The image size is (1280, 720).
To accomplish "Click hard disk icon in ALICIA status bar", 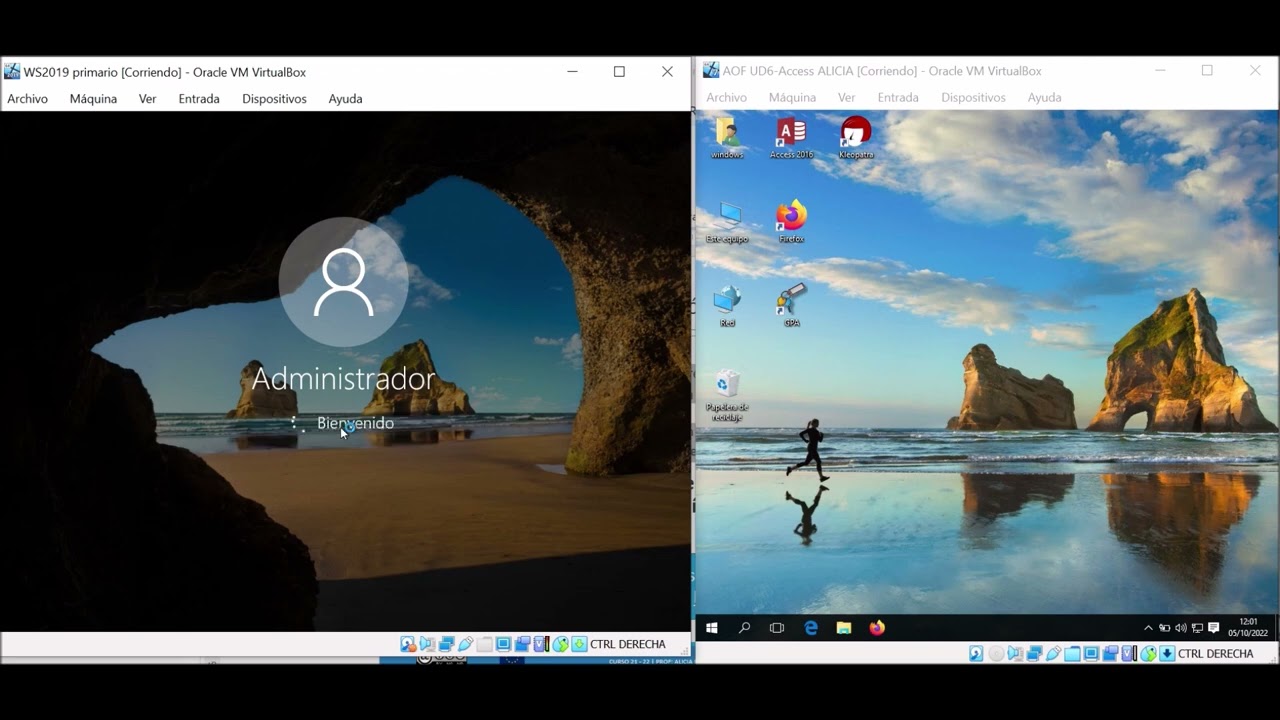I will [976, 653].
